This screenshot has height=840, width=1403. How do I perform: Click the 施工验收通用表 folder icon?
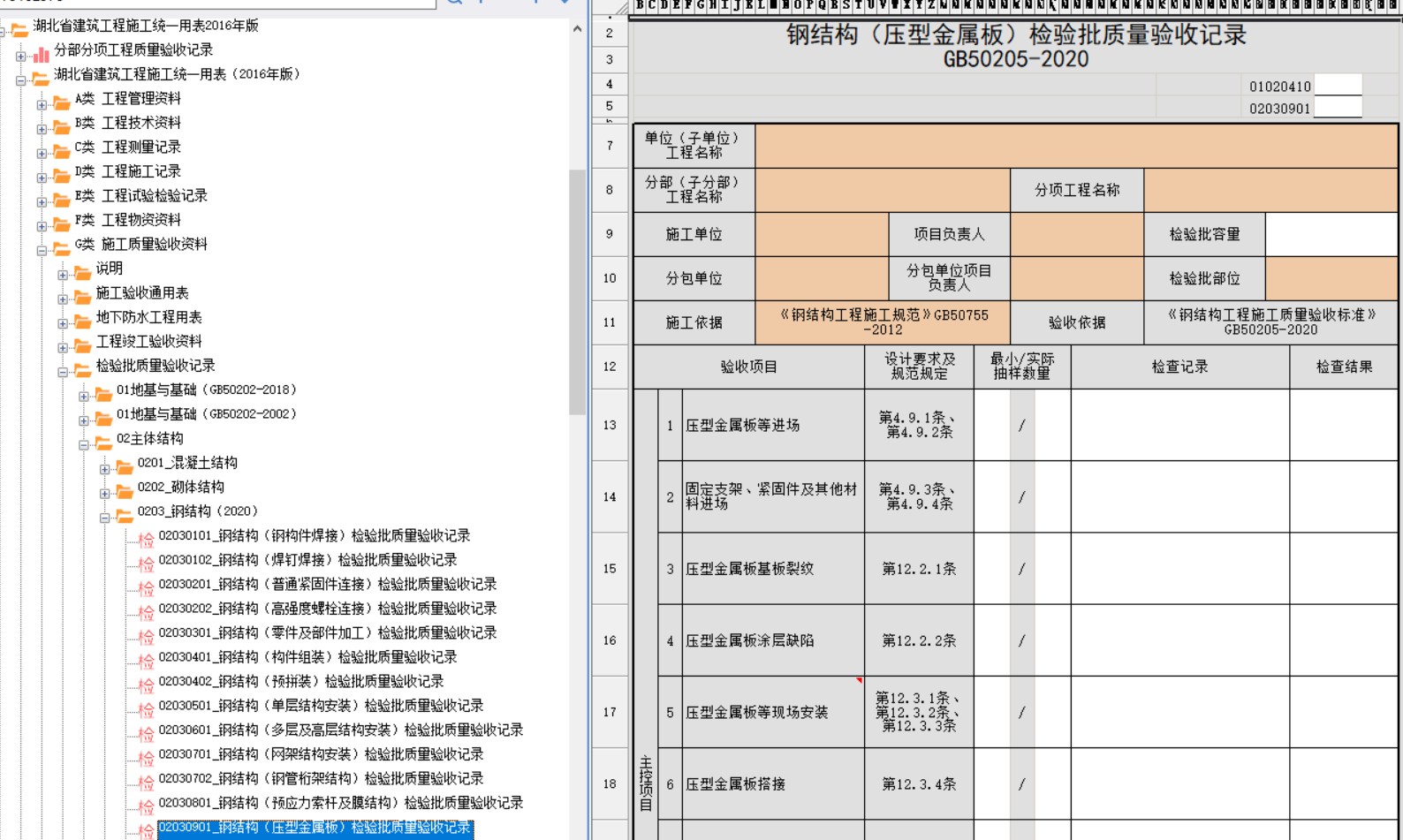click(x=82, y=297)
